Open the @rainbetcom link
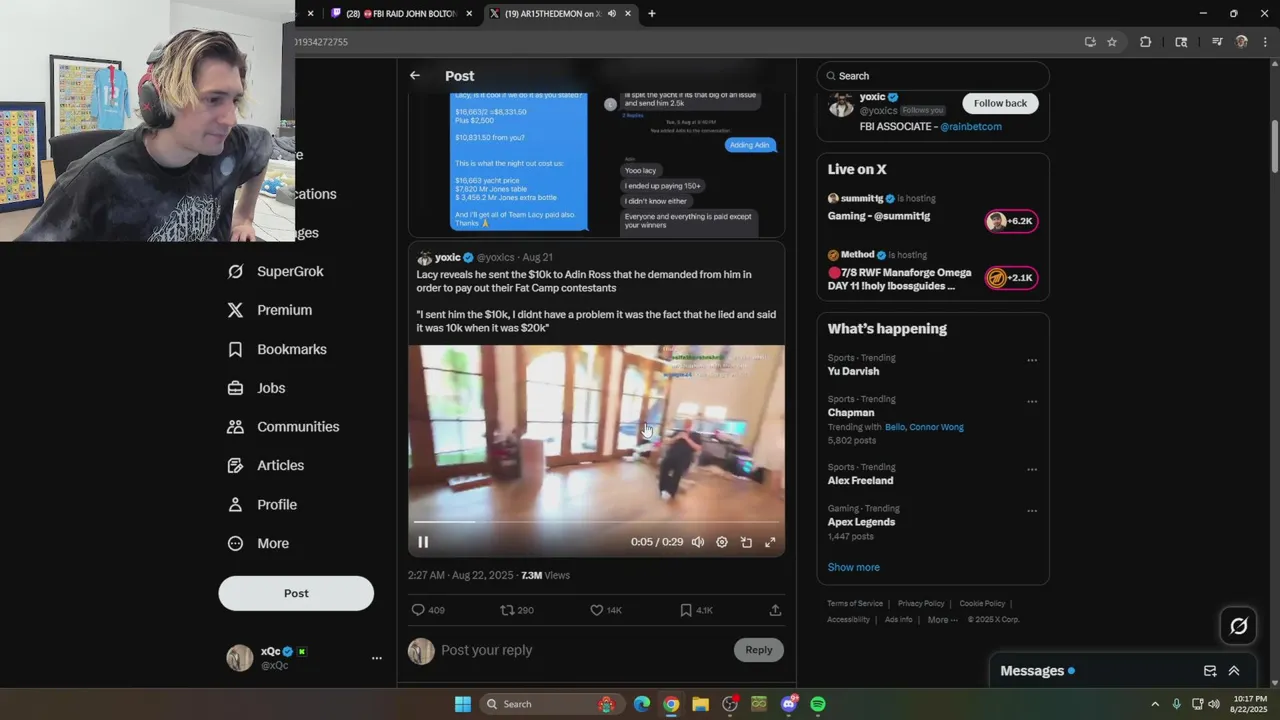 [970, 127]
